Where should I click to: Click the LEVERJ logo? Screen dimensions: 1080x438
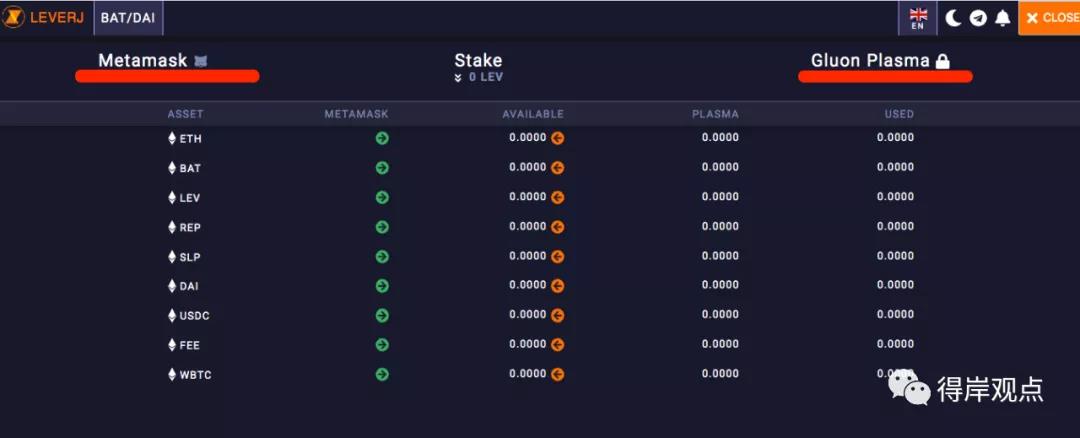pyautogui.click(x=43, y=18)
